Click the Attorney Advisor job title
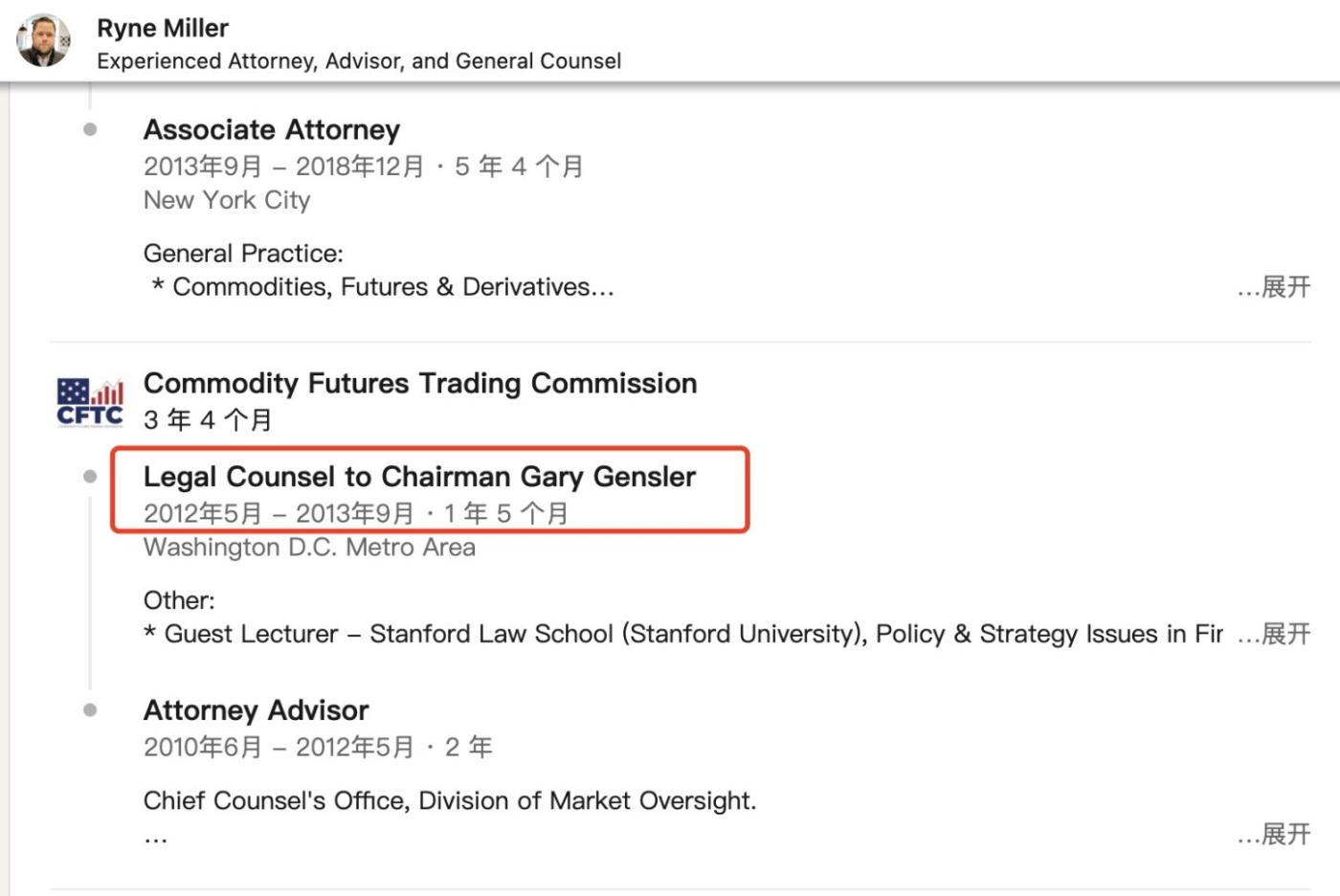 click(x=256, y=710)
